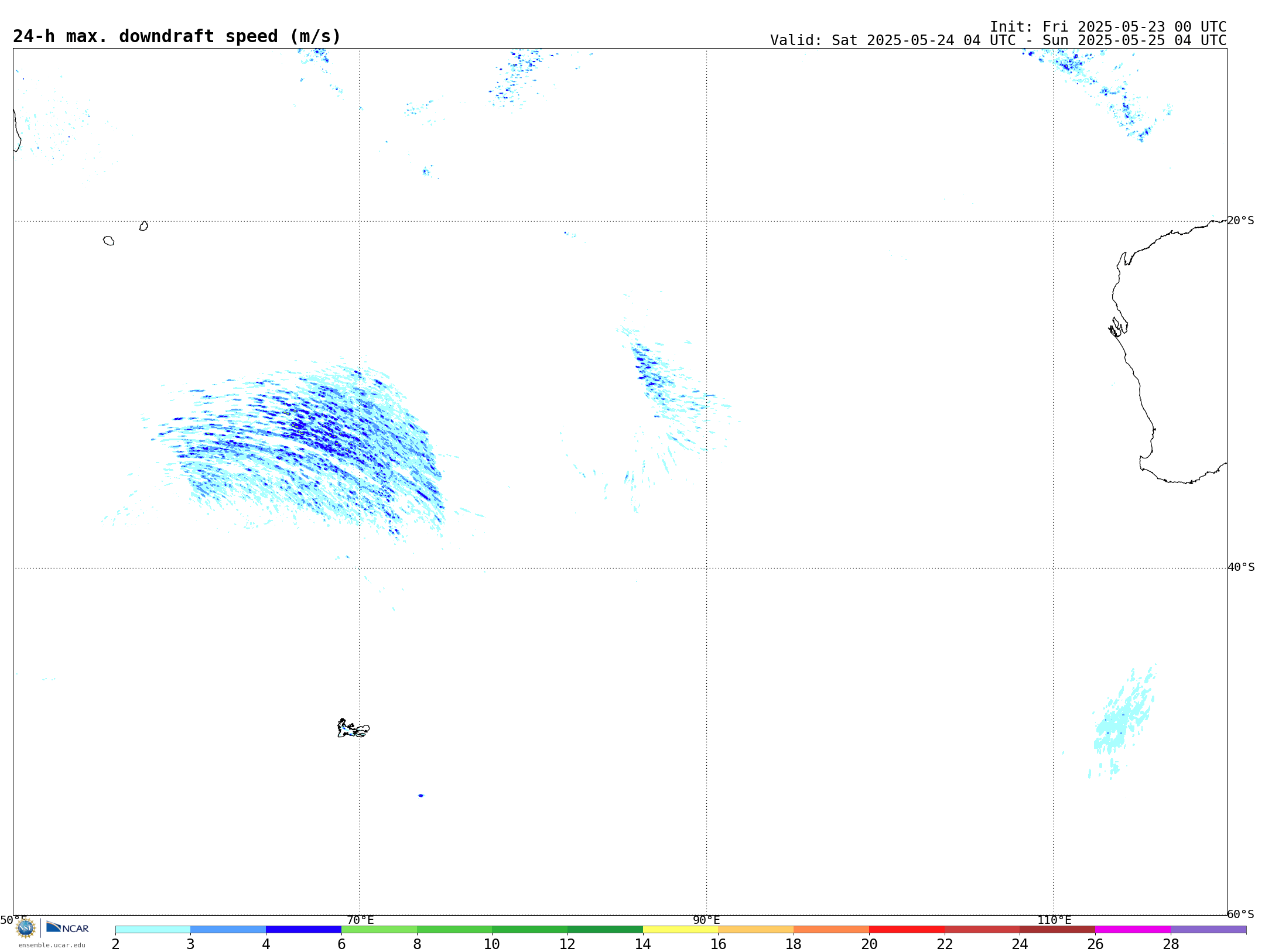Screen dimensions: 1265x952
Task: Pick the green 8–10 m/s swatch
Action: (x=454, y=929)
